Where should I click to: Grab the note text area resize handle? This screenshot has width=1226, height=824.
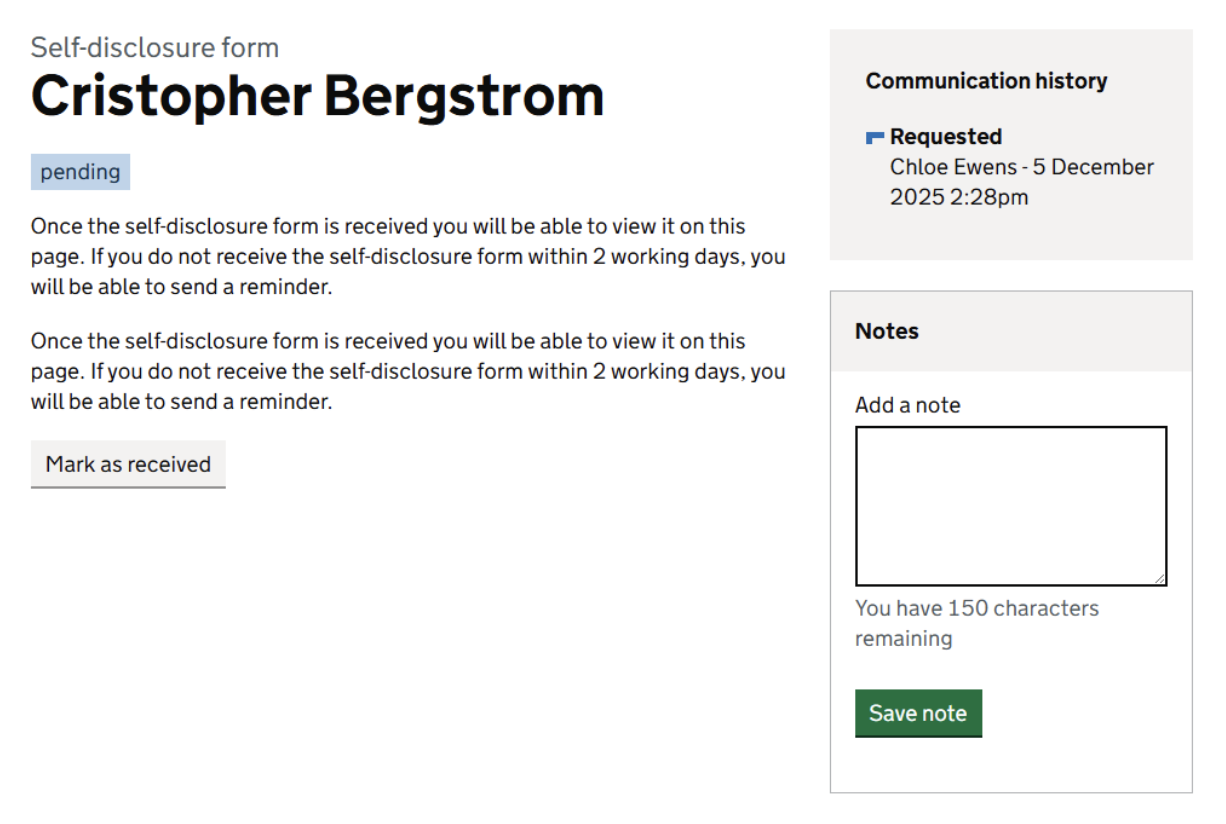1159,578
